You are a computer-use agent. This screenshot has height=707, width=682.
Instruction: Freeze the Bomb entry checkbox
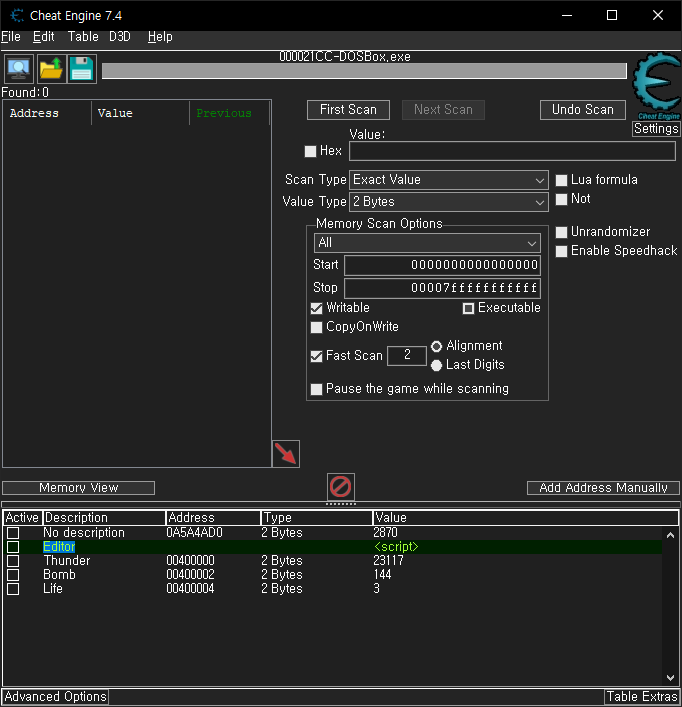[13, 575]
